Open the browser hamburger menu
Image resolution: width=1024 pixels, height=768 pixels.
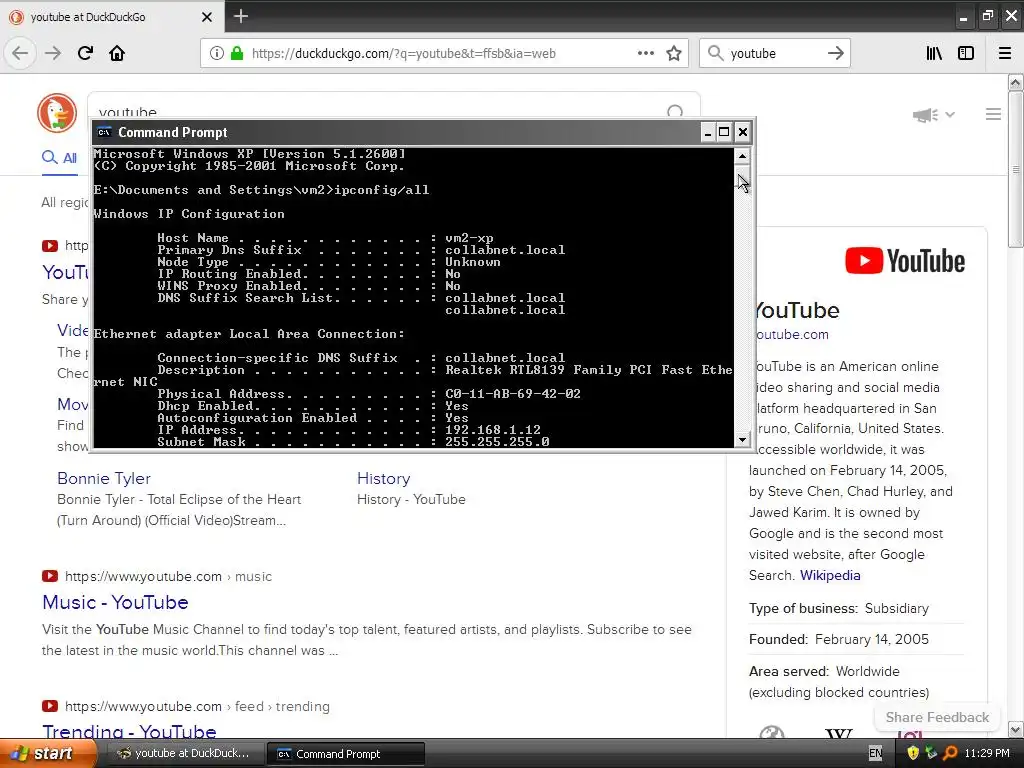click(x=1005, y=53)
